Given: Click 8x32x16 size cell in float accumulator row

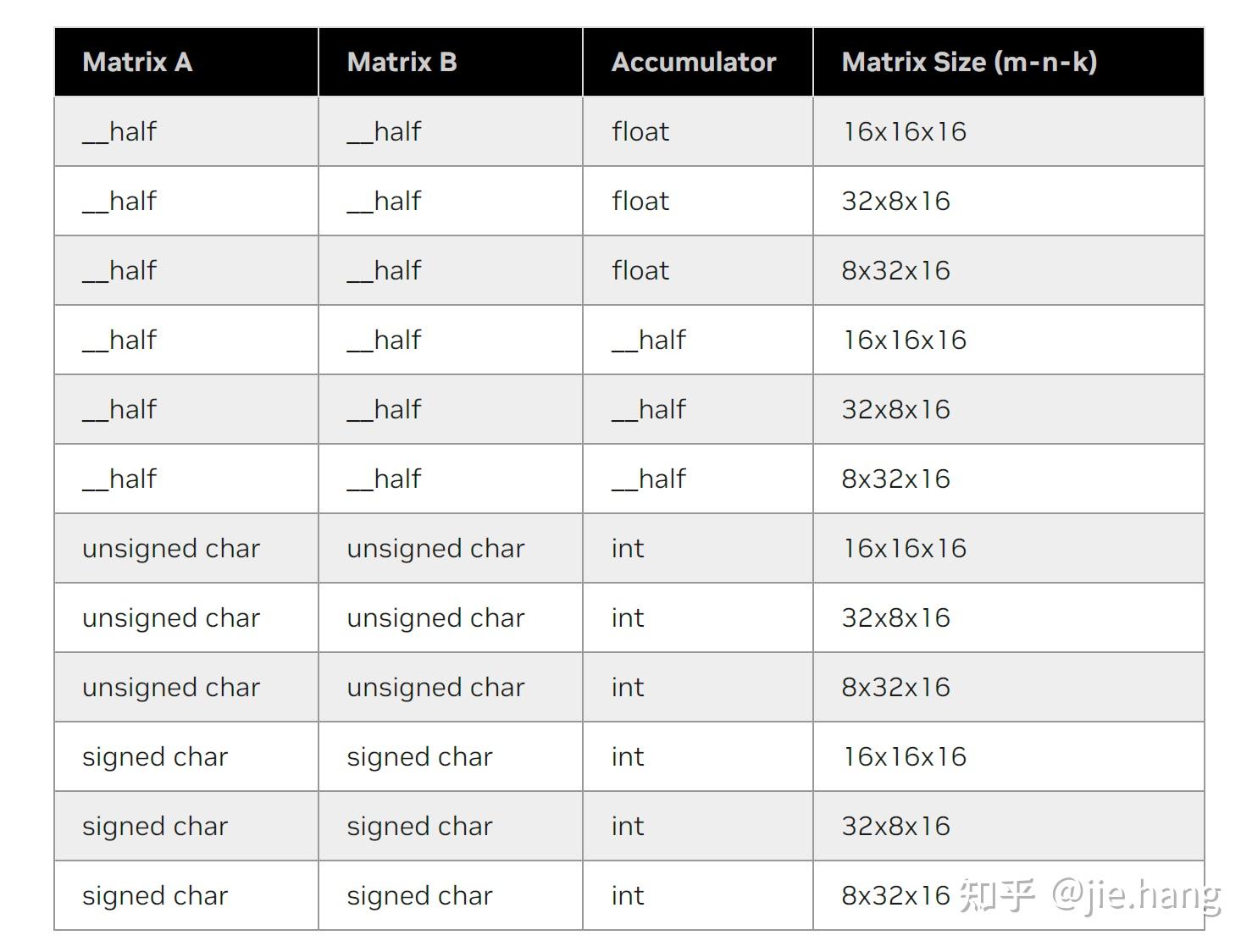Looking at the screenshot, I should coord(895,270).
